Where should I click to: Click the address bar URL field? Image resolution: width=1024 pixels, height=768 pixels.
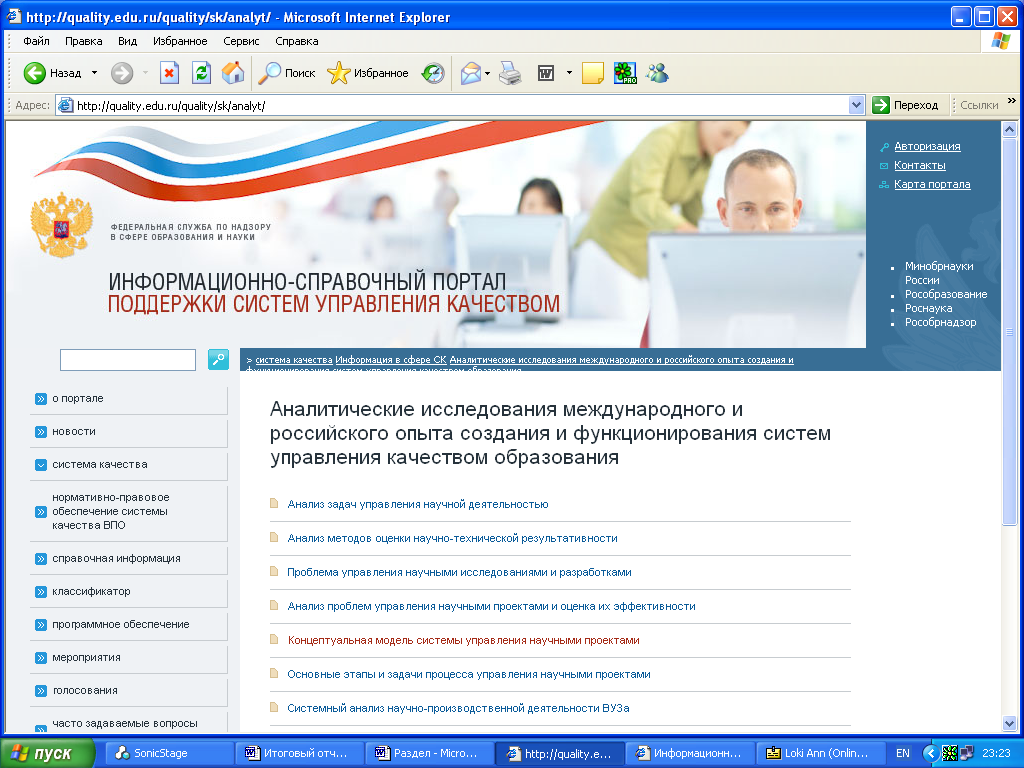(x=461, y=105)
